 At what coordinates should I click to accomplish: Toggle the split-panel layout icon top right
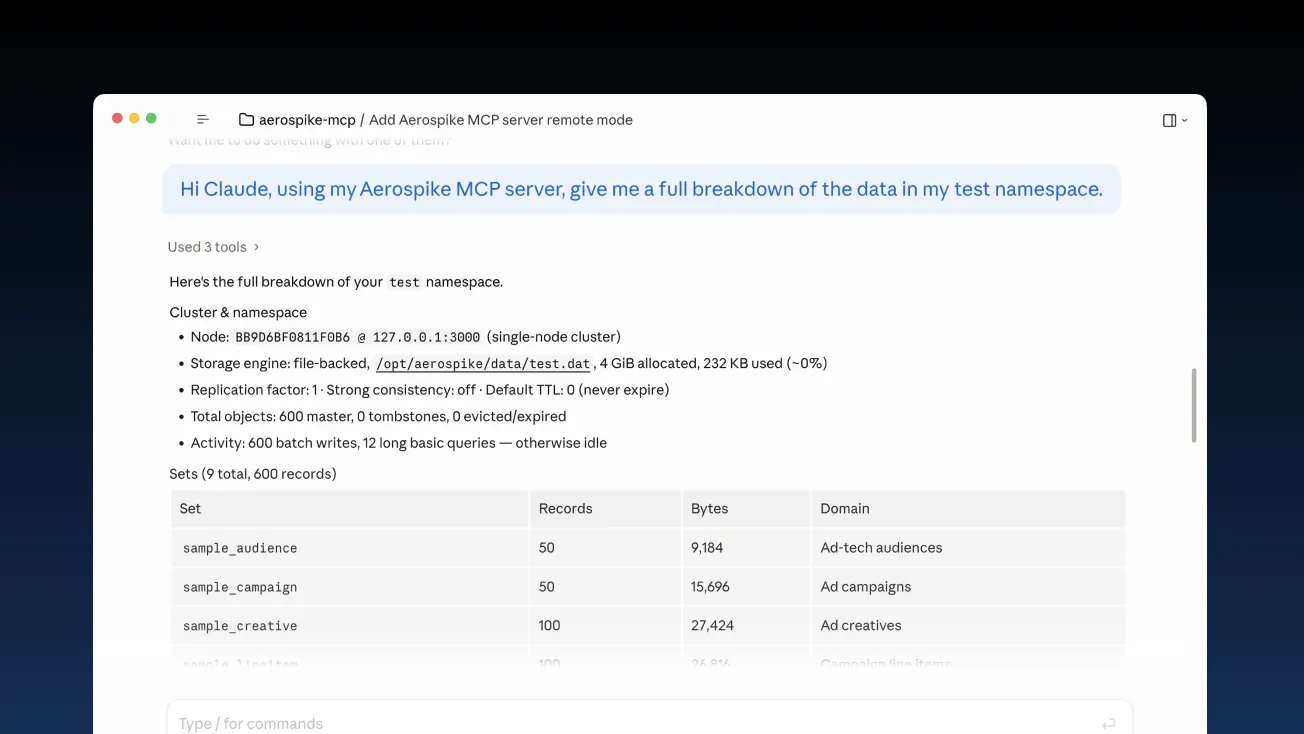[1169, 119]
